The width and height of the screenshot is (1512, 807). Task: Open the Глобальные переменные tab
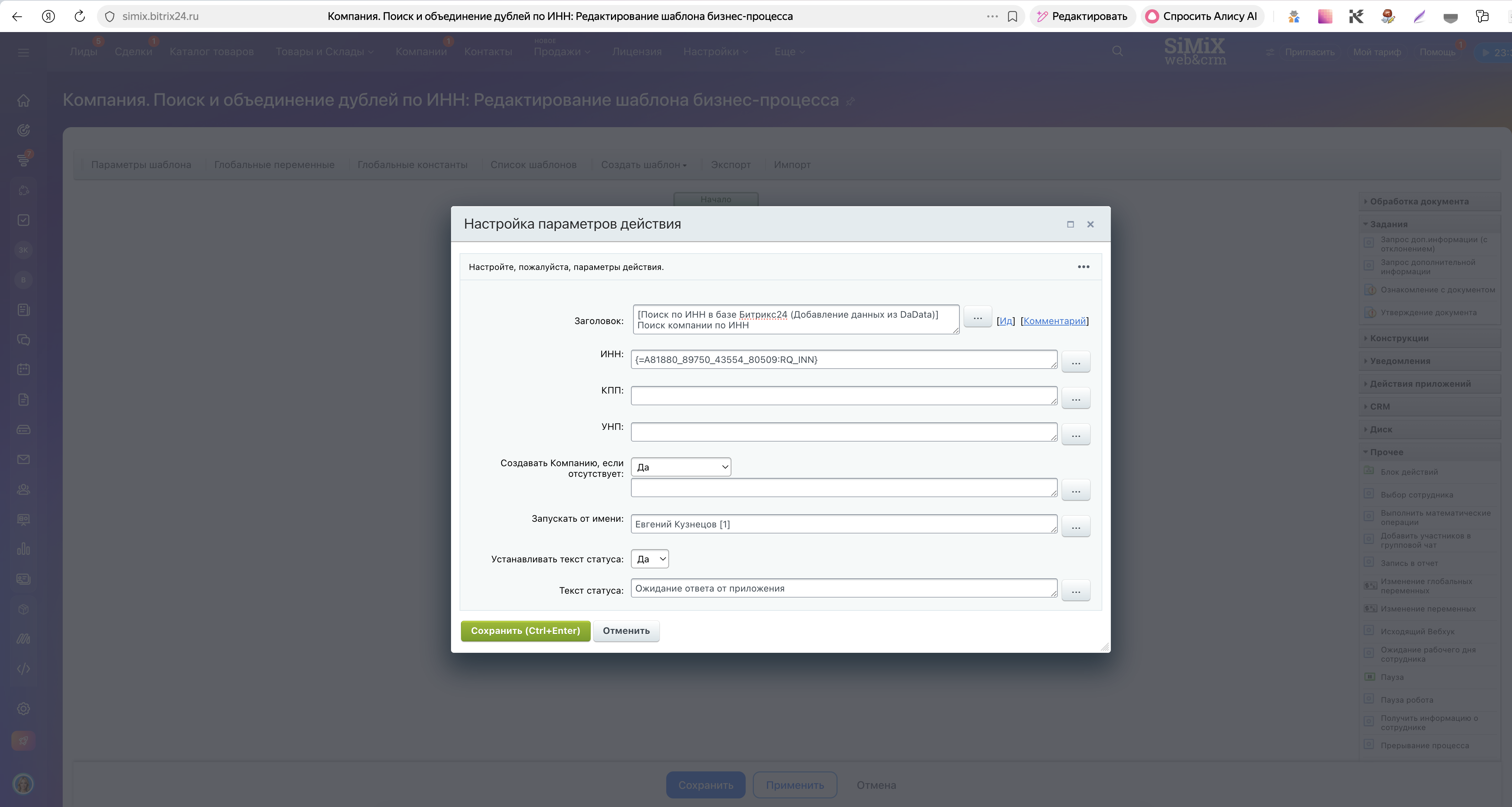click(274, 165)
